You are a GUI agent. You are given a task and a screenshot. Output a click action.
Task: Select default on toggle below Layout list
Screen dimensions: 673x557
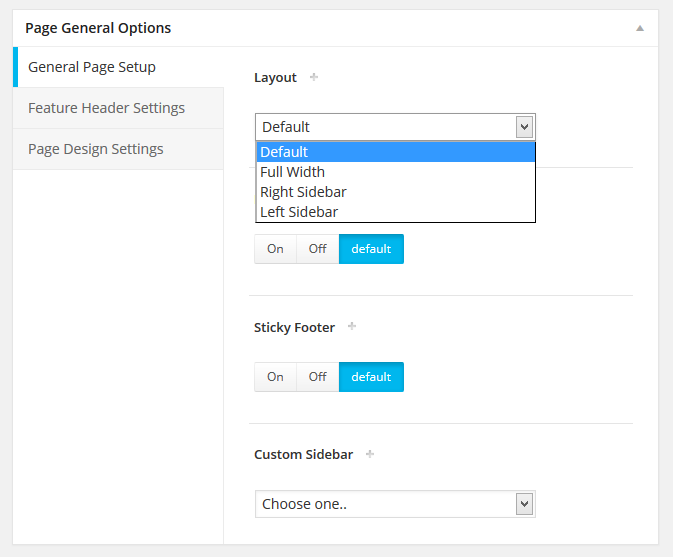coord(371,249)
